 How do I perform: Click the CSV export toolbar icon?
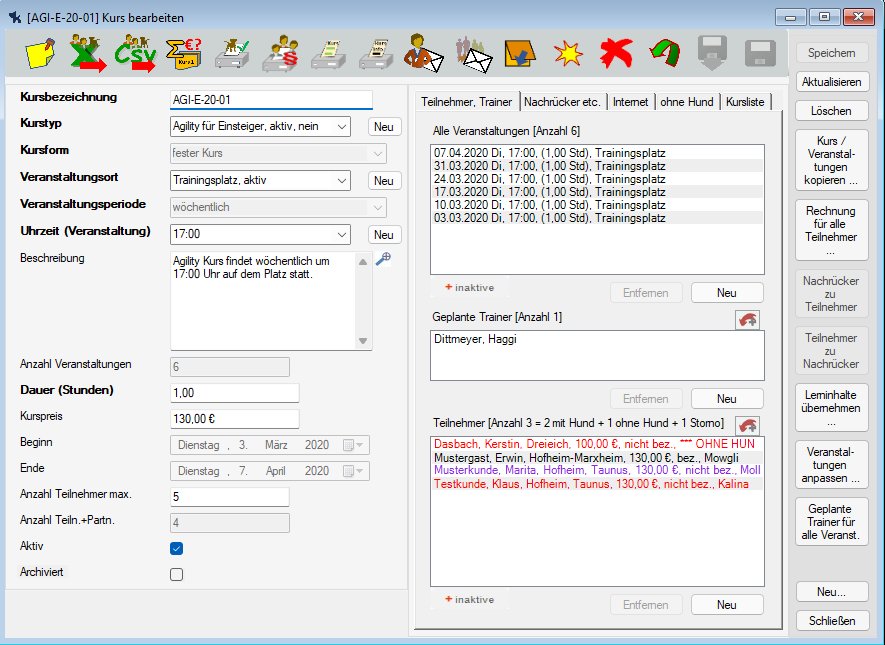tap(135, 53)
